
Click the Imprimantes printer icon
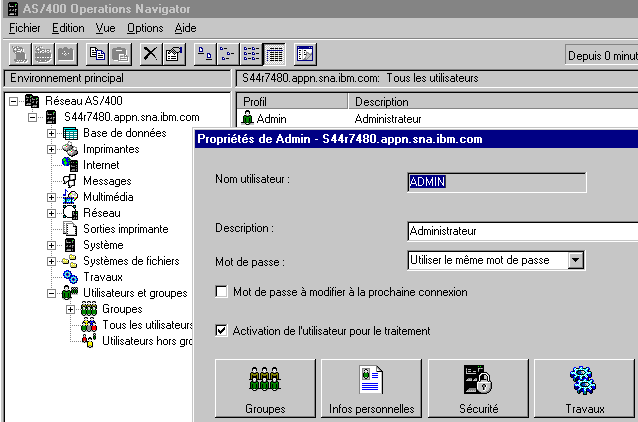(x=70, y=149)
